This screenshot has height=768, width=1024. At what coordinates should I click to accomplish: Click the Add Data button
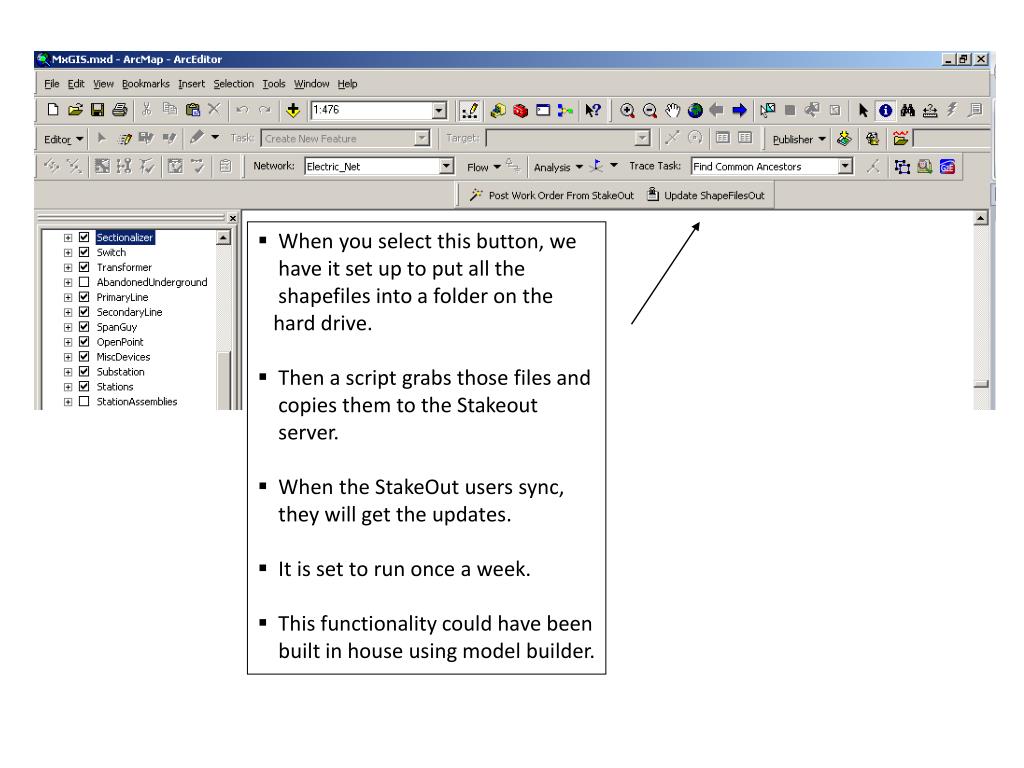click(293, 110)
